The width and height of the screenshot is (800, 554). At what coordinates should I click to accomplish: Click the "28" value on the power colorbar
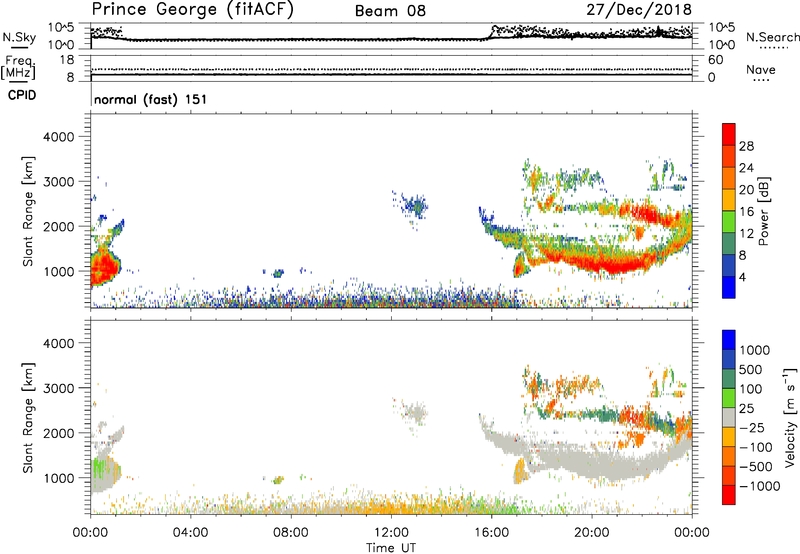tap(746, 146)
